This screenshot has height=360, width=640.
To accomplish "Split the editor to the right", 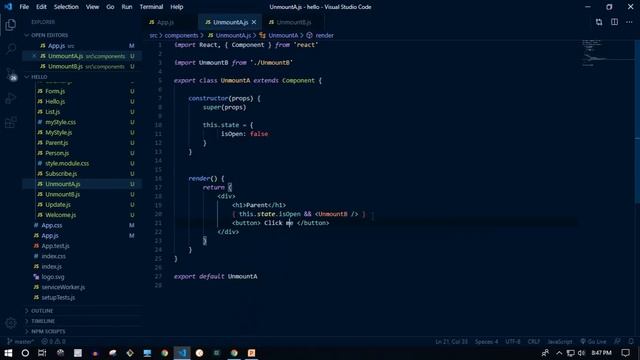I will coord(614,22).
